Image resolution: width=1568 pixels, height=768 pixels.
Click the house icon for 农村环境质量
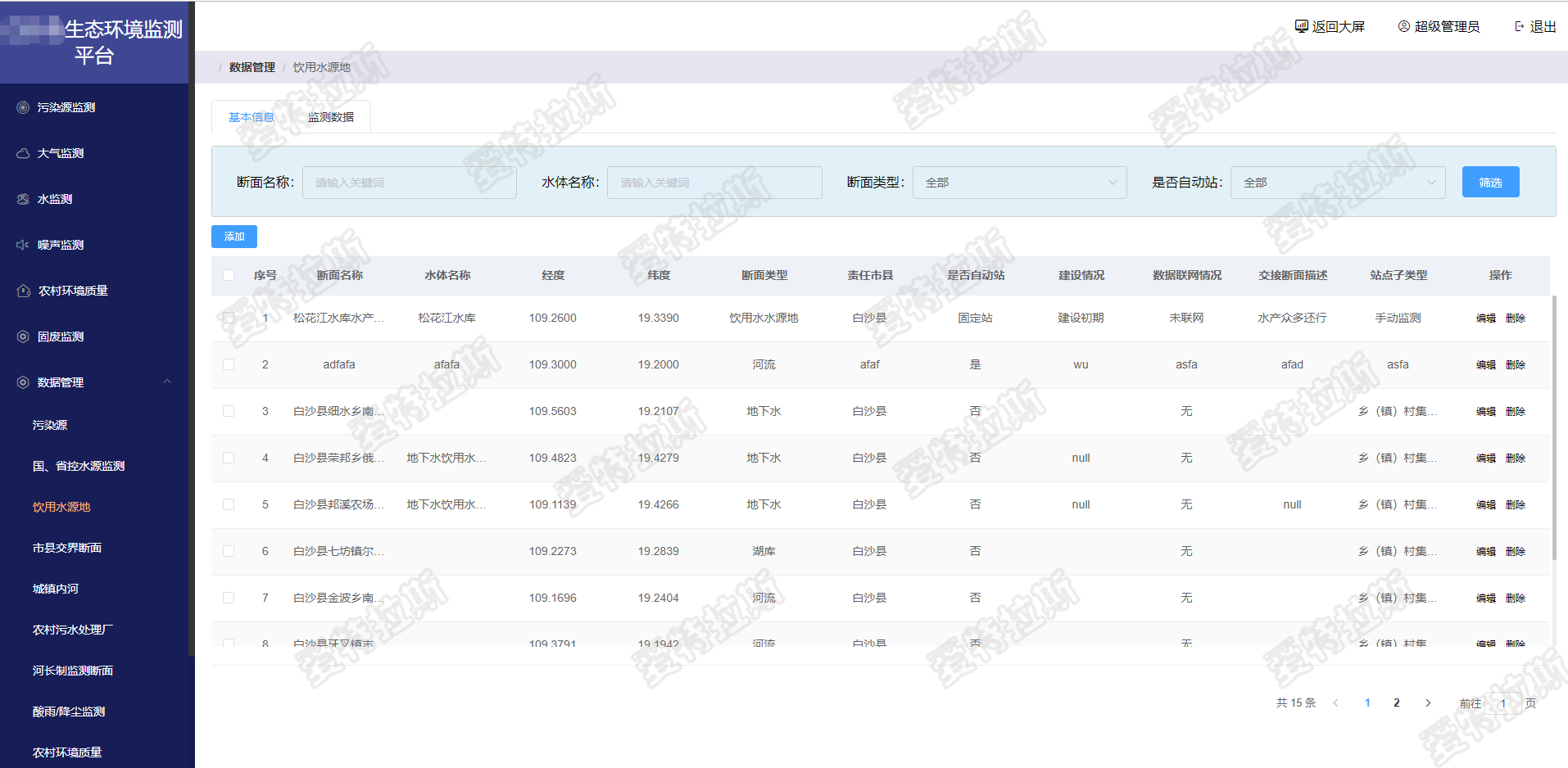(23, 291)
